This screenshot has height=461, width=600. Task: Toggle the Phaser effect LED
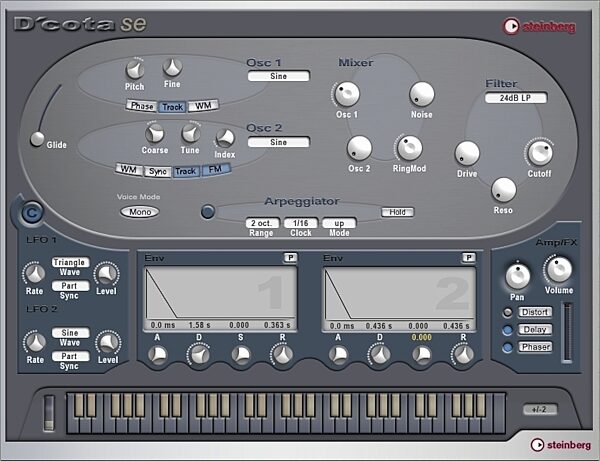(507, 347)
